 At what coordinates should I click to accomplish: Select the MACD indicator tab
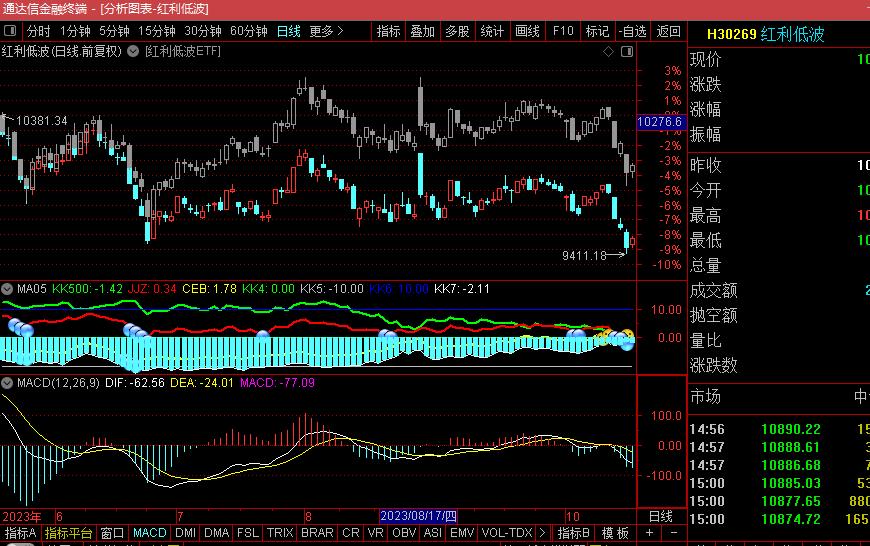150,533
